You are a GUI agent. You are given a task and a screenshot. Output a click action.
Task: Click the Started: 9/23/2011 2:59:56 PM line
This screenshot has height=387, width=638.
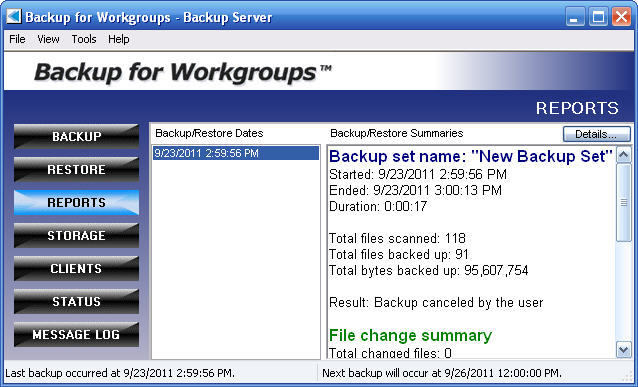click(418, 175)
